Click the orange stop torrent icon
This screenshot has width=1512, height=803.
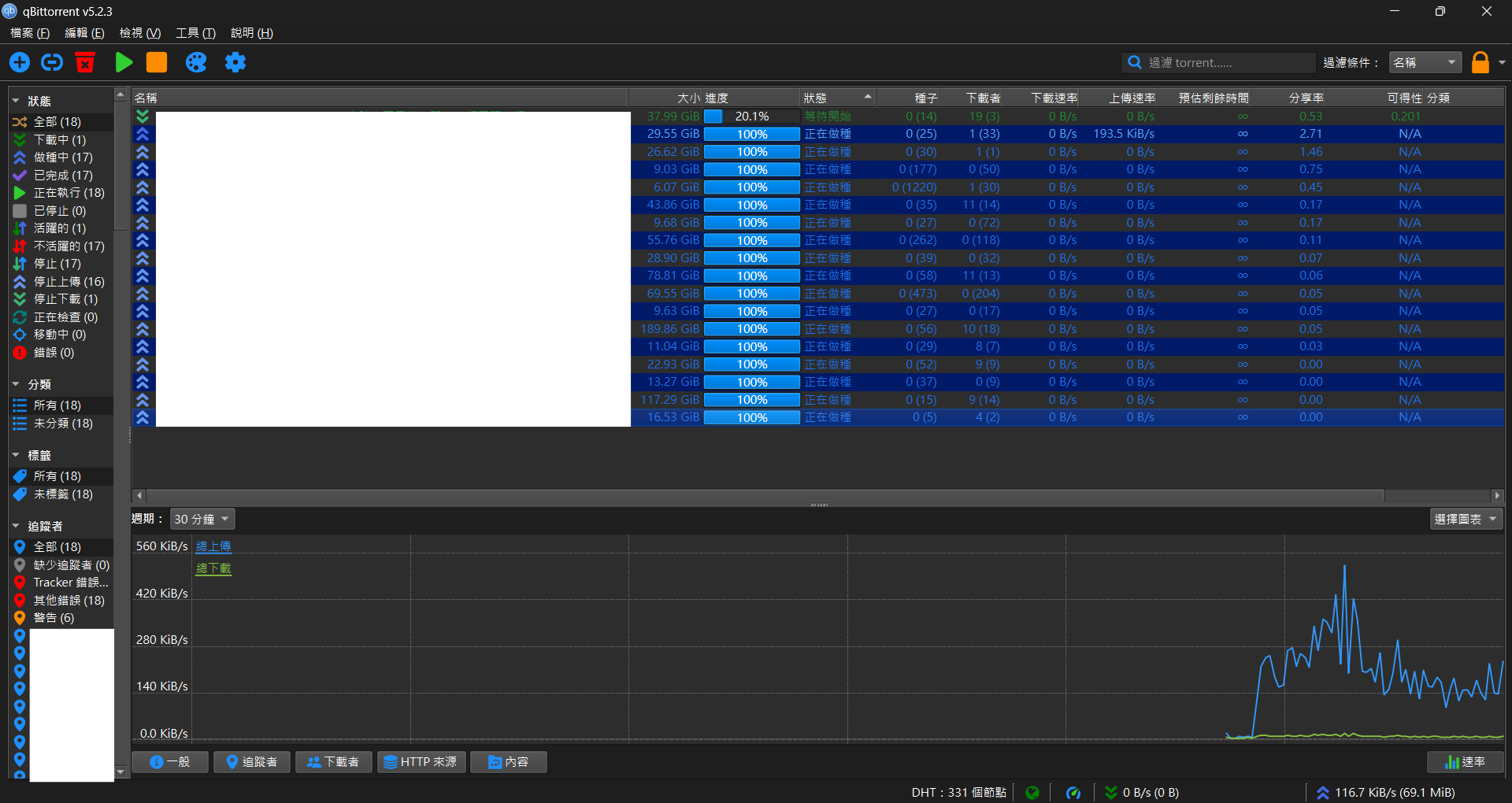pos(157,62)
